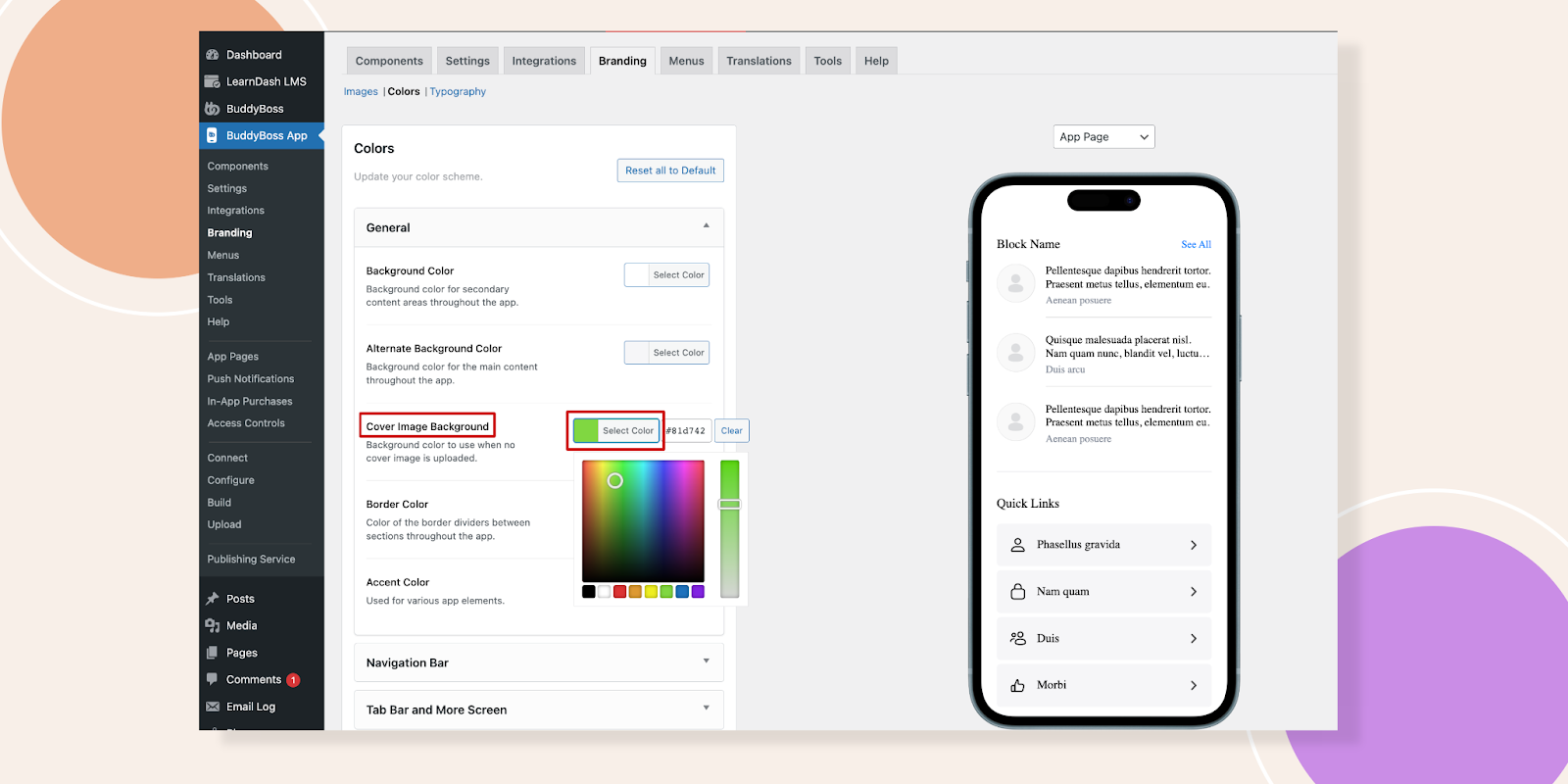The width and height of the screenshot is (1568, 784).
Task: Open Push Notifications in sidebar
Action: click(x=251, y=379)
